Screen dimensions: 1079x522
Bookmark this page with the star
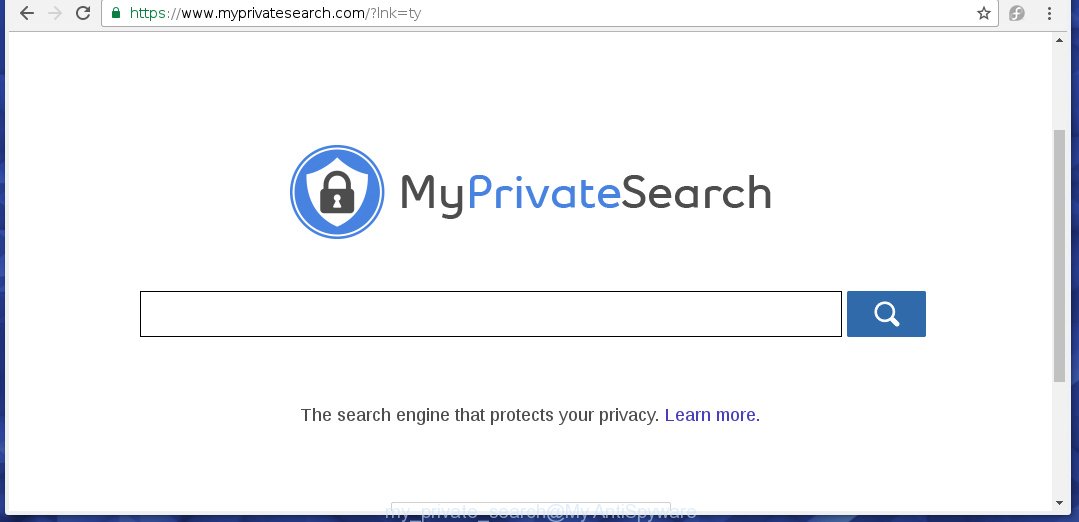984,13
